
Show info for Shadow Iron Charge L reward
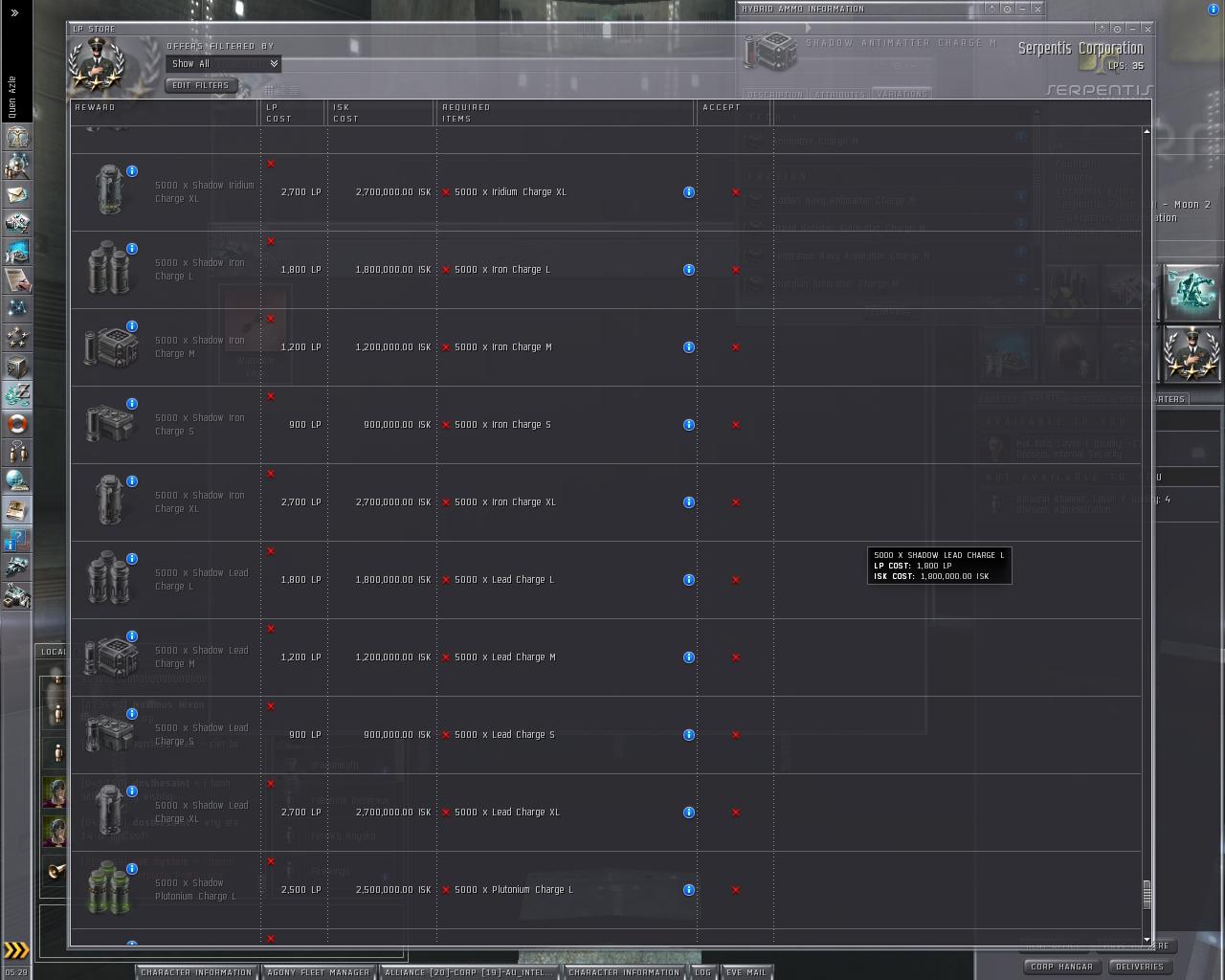pos(132,249)
